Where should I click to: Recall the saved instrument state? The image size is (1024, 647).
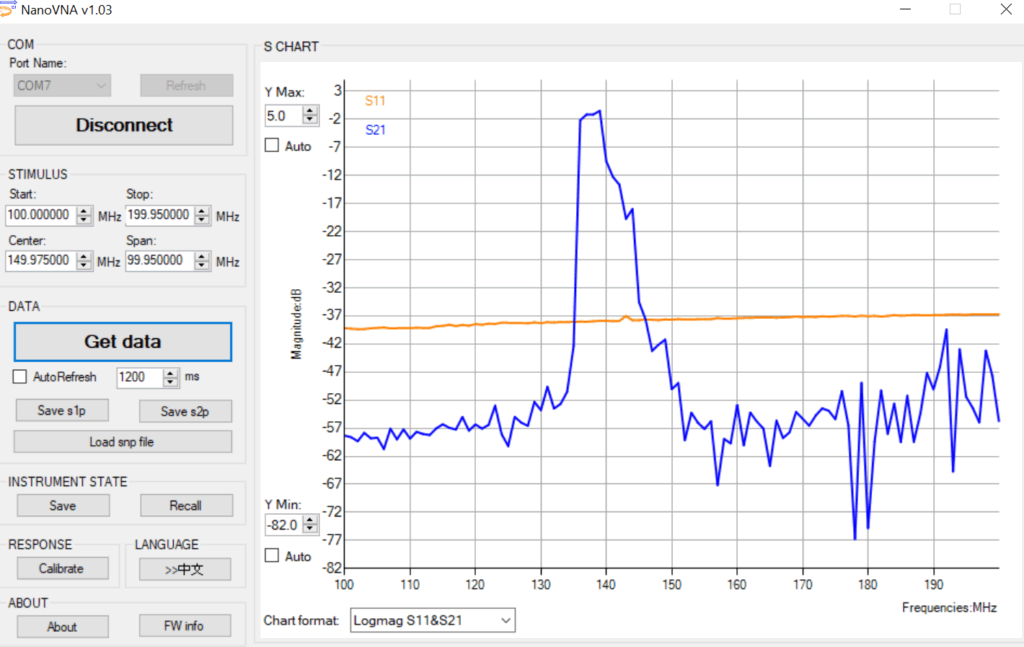pos(185,506)
